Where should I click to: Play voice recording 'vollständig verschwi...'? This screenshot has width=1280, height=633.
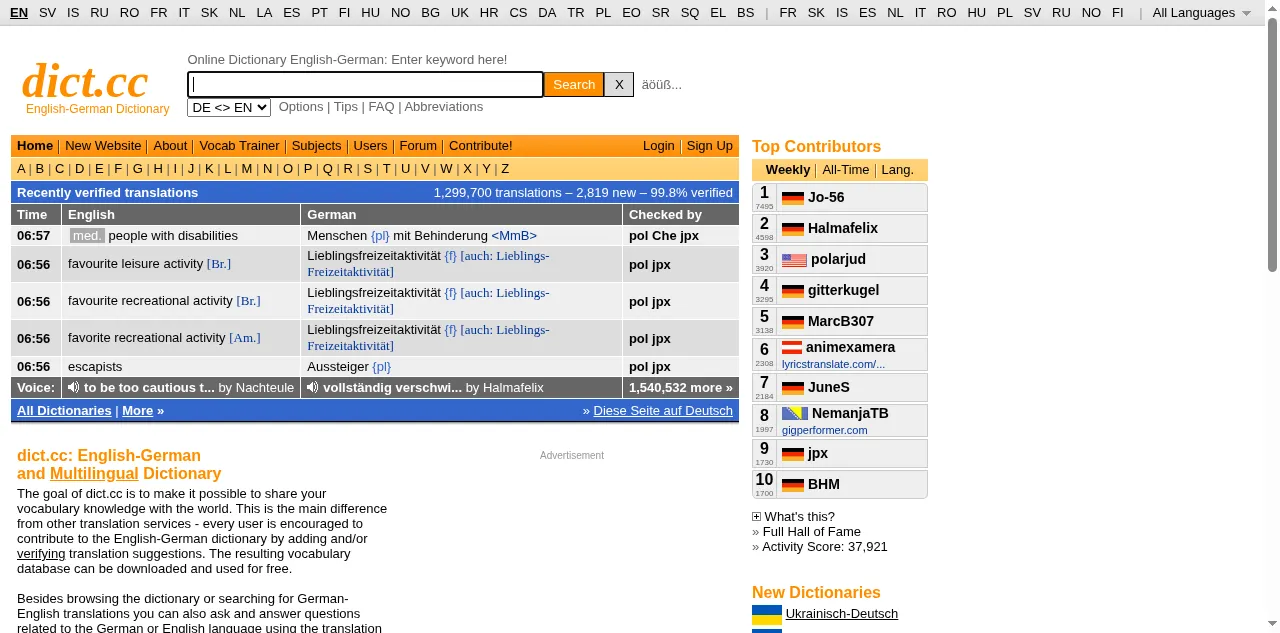point(313,387)
